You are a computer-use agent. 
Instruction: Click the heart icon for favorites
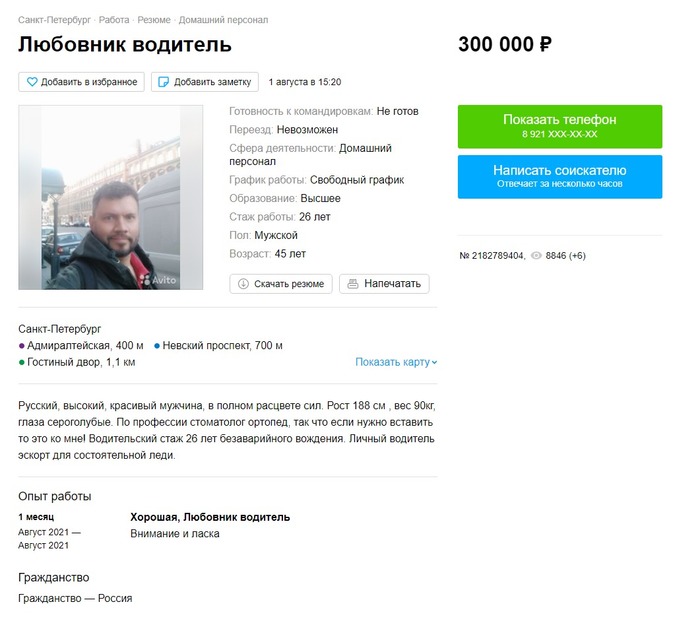(x=32, y=82)
